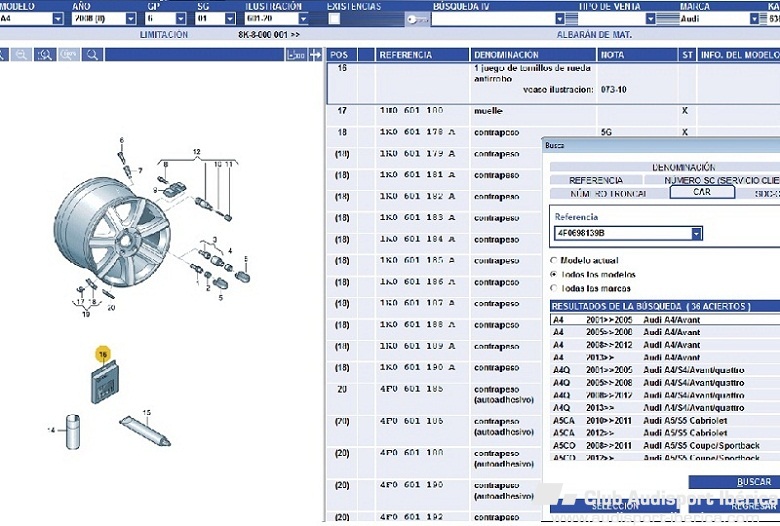780x526 pixels.
Task: Click the zoom out magnifier icon
Action: click(21, 55)
